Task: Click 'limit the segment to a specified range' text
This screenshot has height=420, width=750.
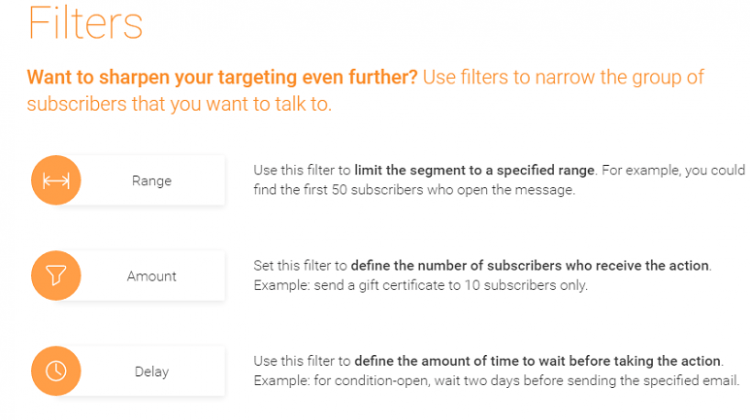Action: [x=474, y=170]
